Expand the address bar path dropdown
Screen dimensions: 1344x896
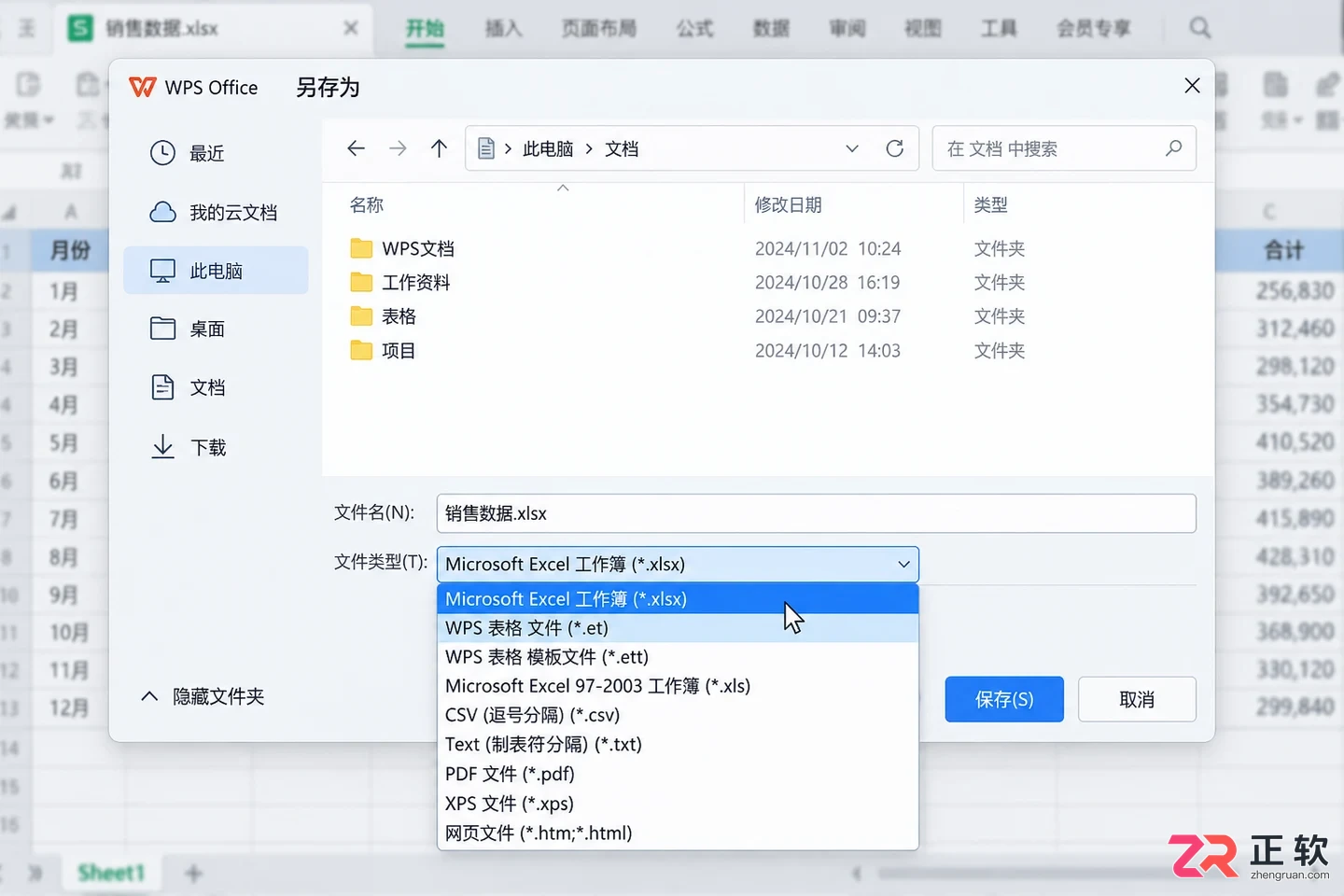(851, 148)
